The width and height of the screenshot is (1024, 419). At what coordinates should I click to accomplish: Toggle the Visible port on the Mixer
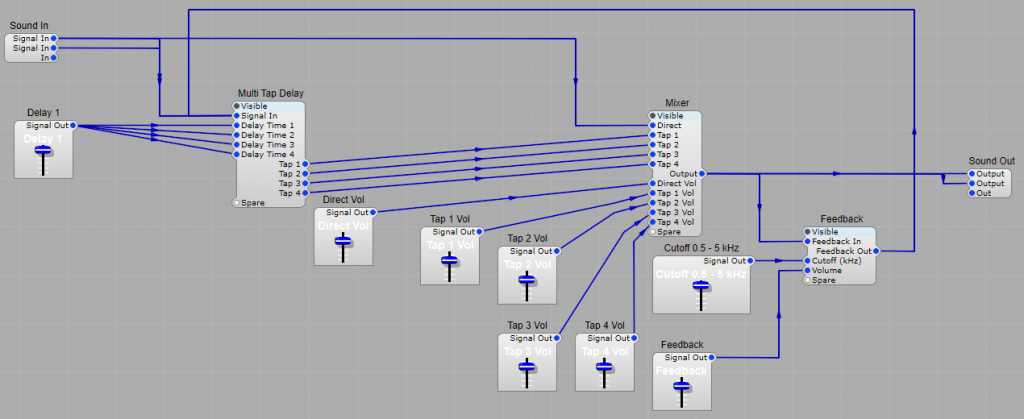(652, 116)
